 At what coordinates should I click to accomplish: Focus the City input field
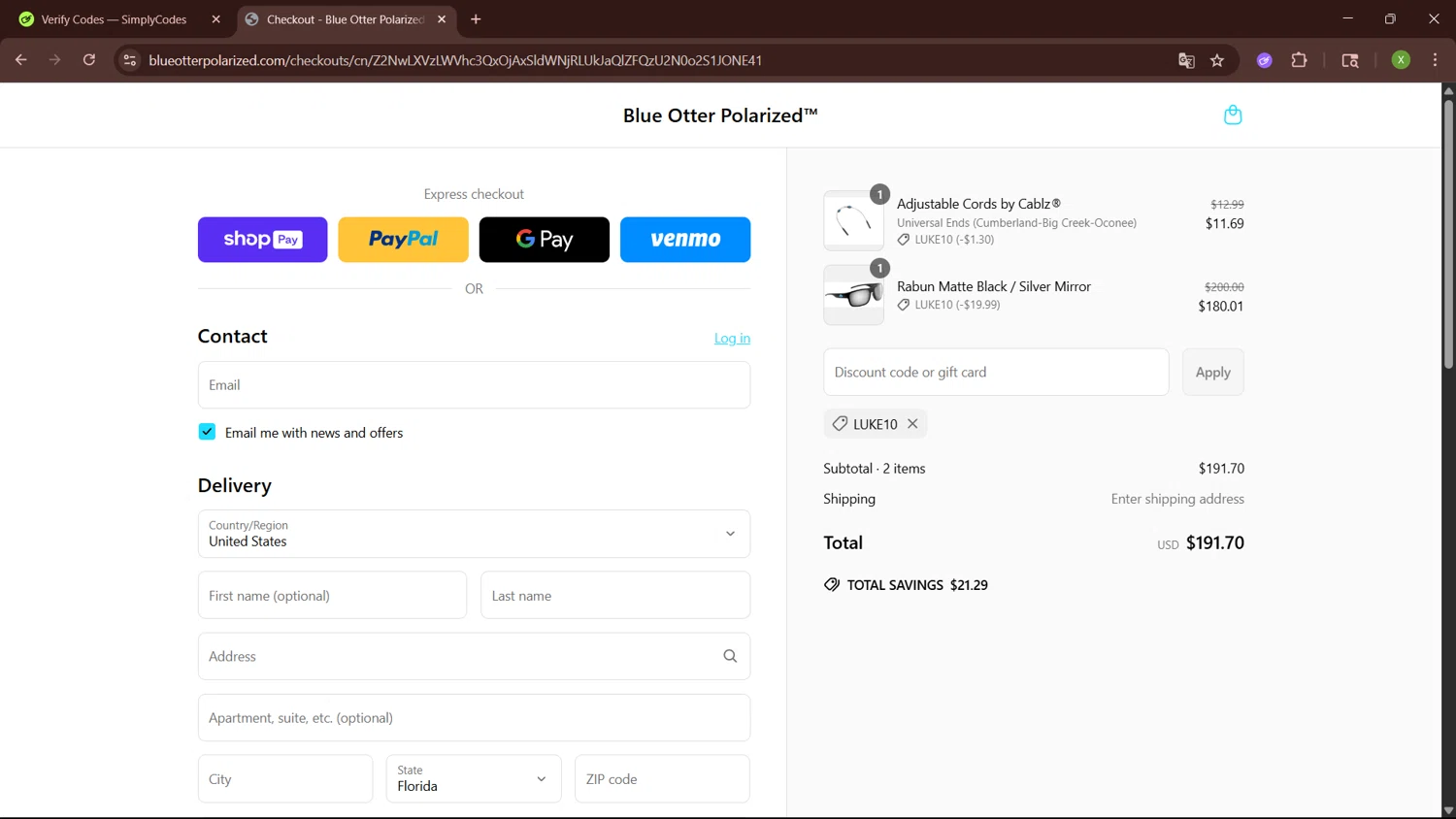point(285,779)
